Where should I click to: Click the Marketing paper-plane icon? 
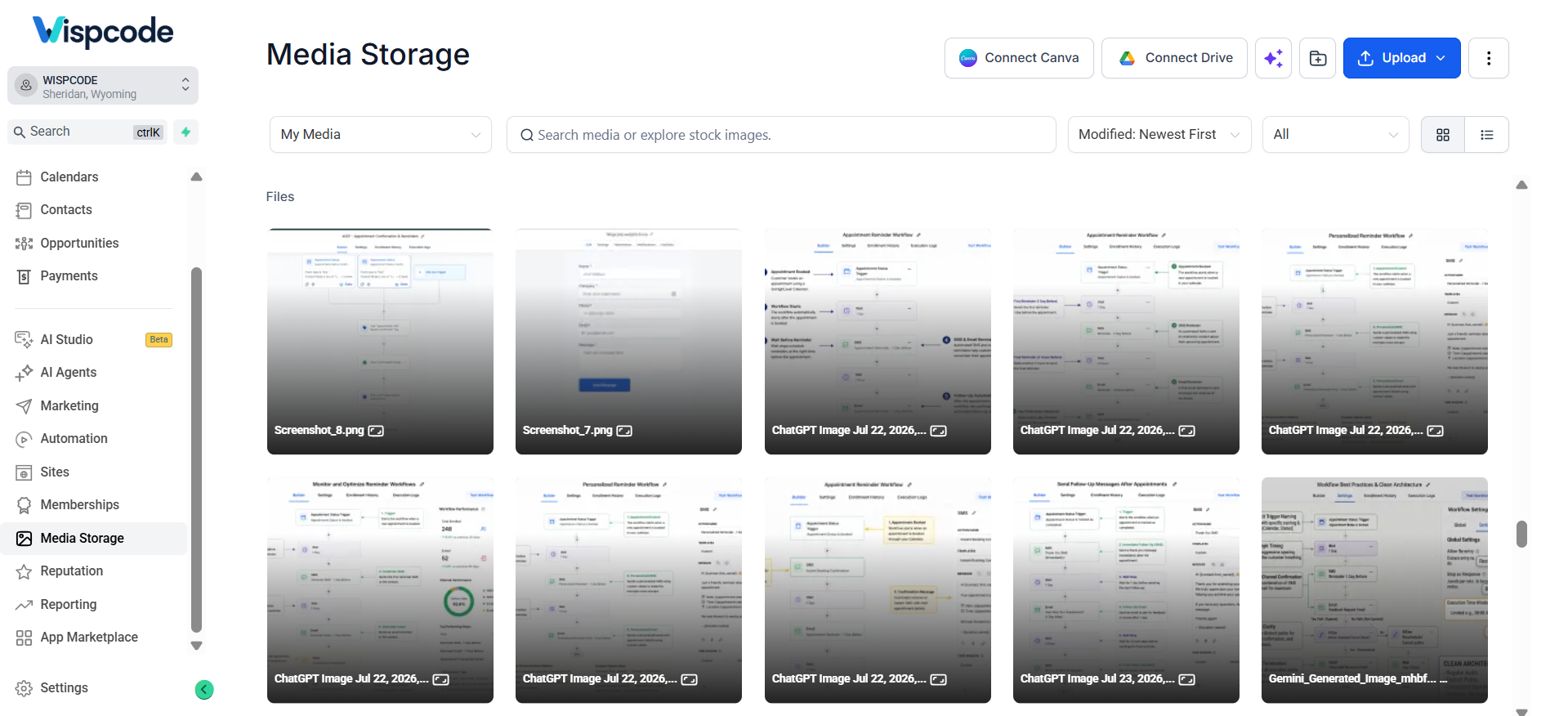pos(24,406)
